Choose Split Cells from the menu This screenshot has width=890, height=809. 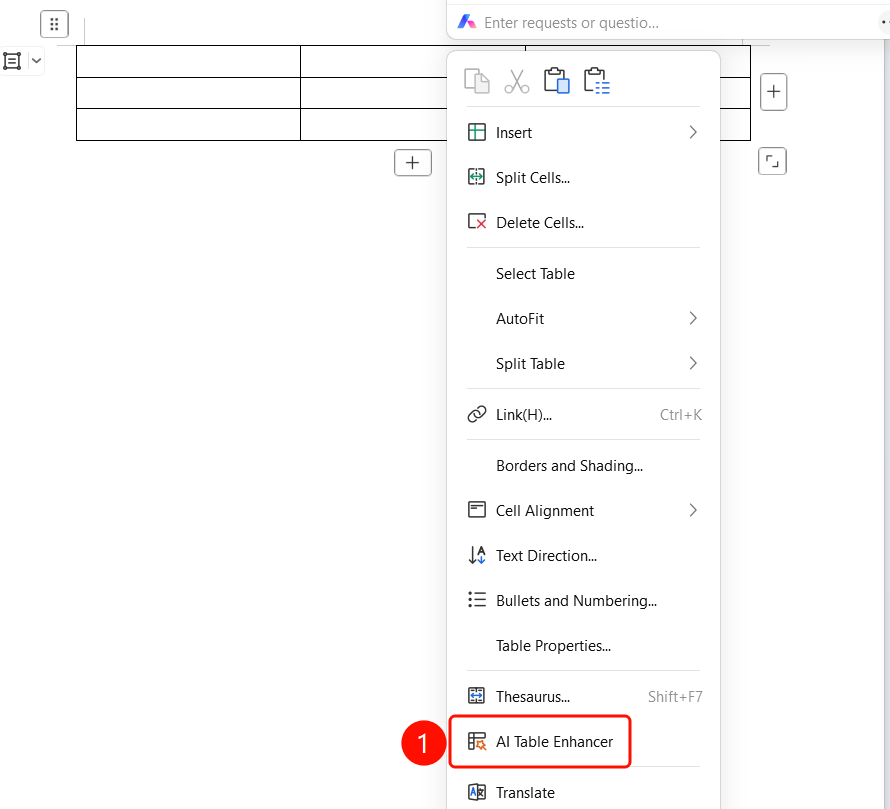(583, 178)
